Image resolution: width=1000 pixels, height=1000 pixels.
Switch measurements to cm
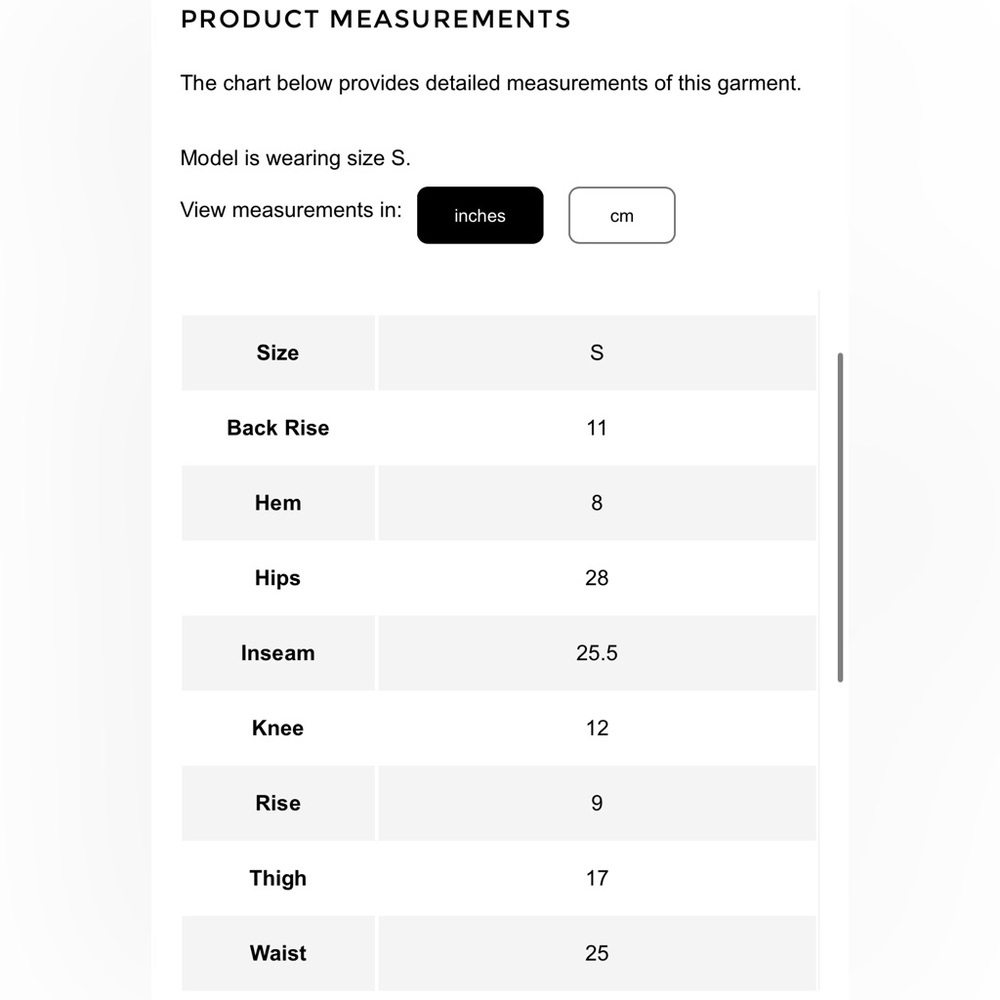621,216
